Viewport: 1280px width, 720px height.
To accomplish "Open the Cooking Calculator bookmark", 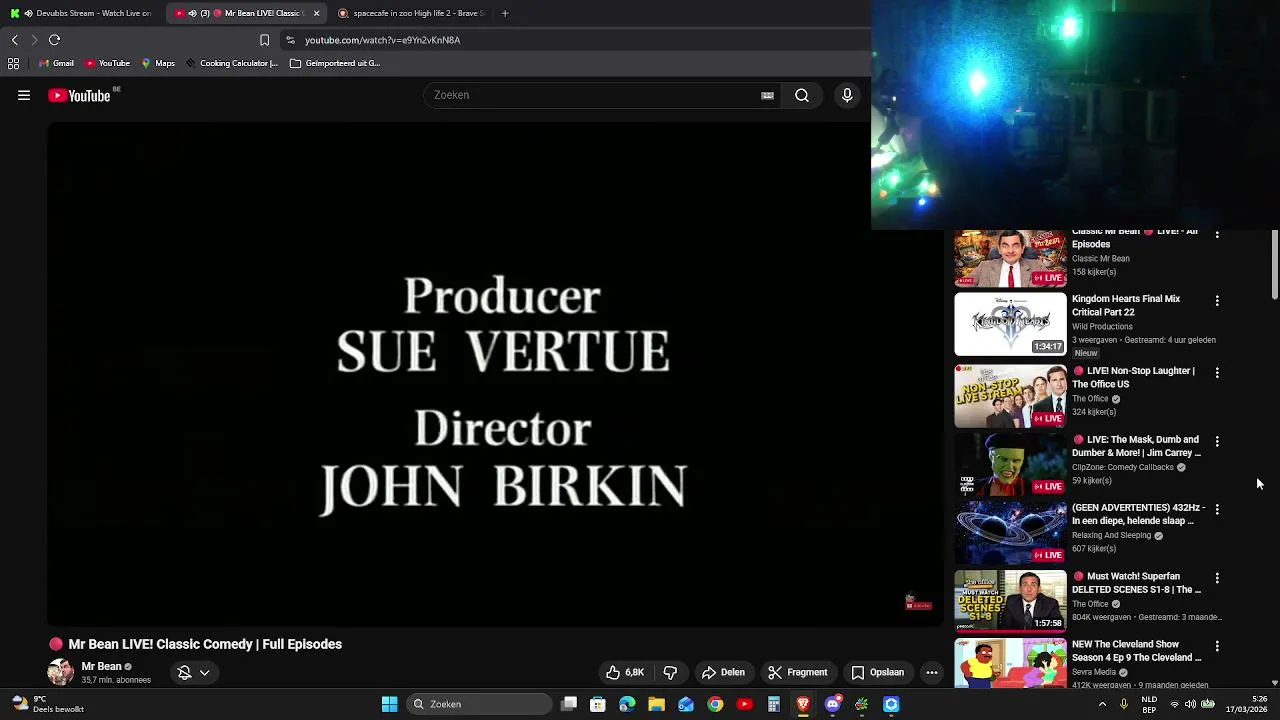I will point(232,63).
